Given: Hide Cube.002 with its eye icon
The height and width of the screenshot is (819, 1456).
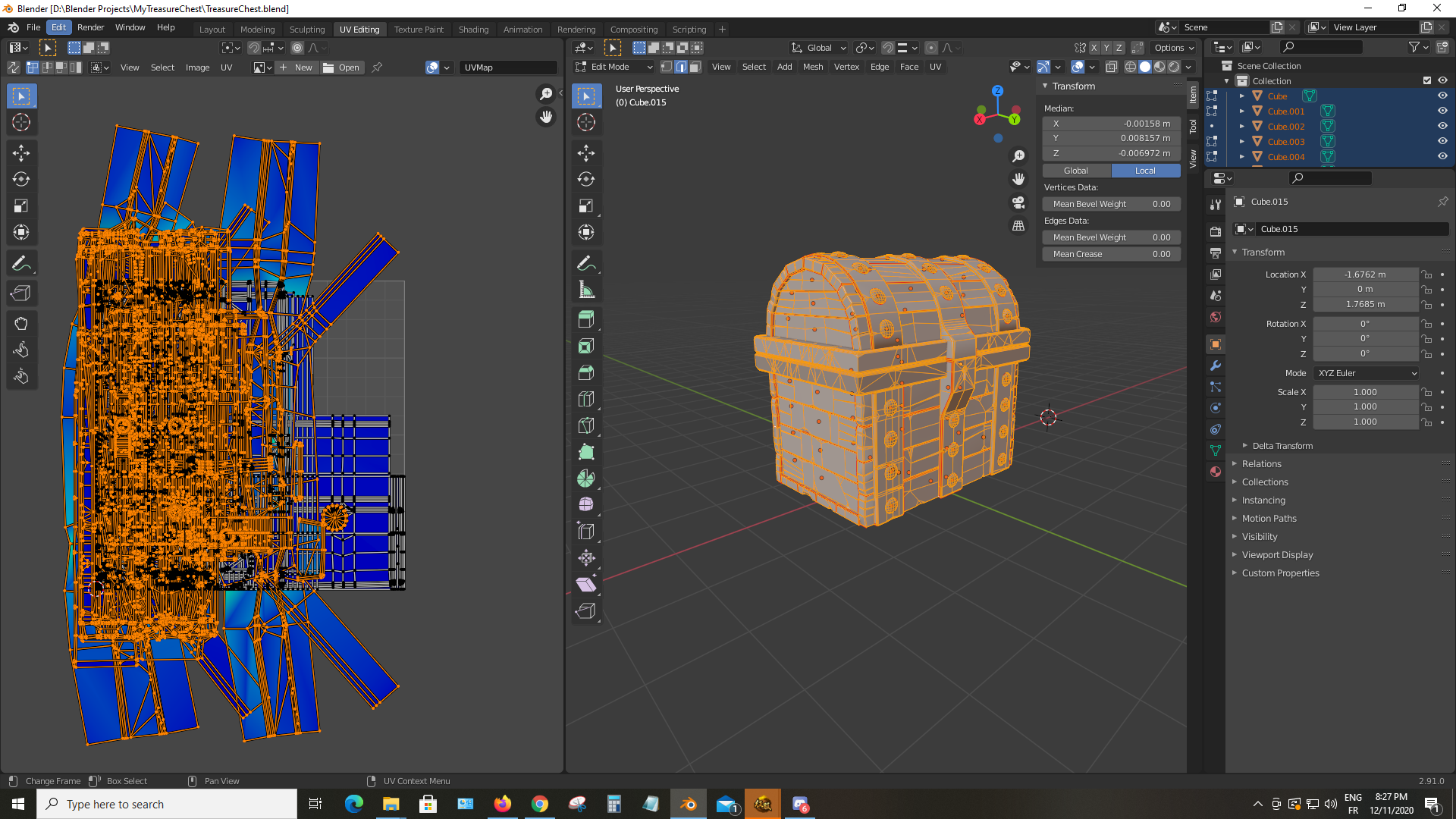Looking at the screenshot, I should coord(1442,127).
